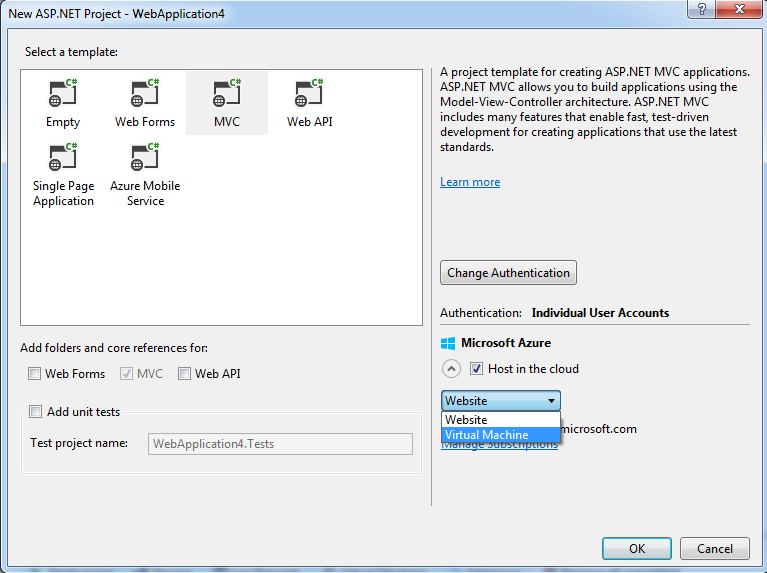Uncheck Host in the cloud

click(476, 368)
